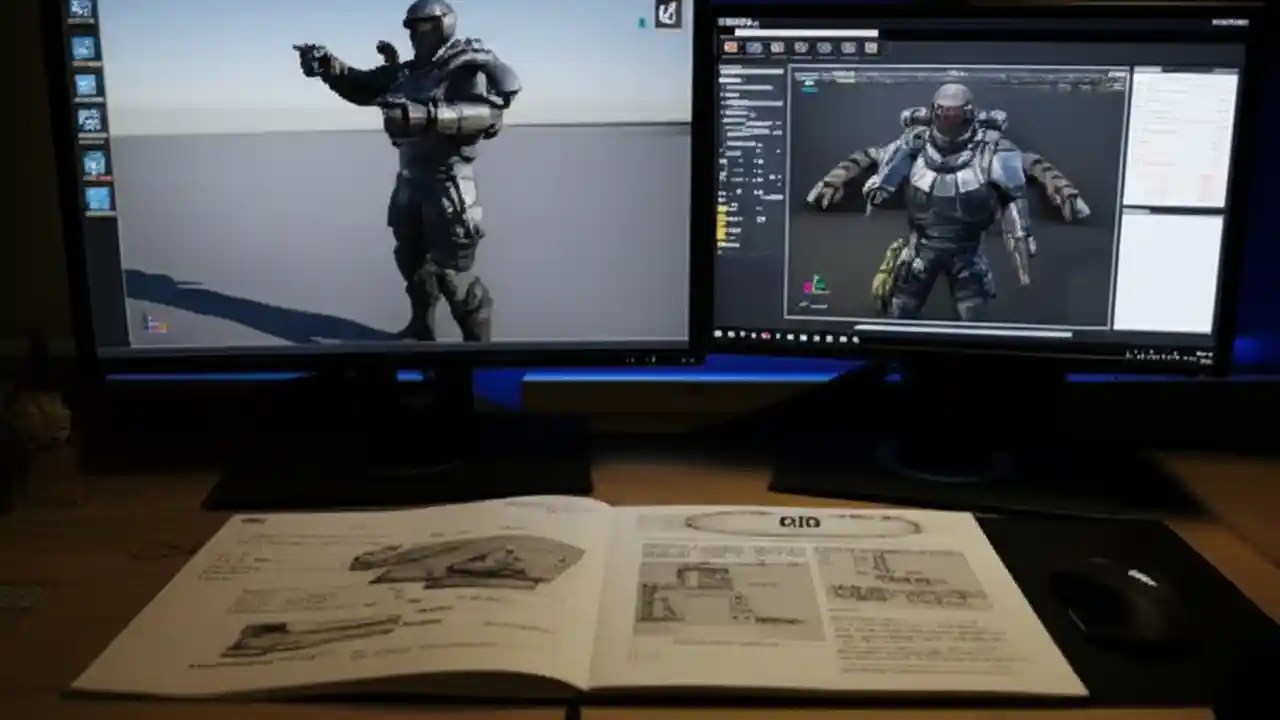Select the rightmost toolbar icon above the viewport
Screen dimensions: 1280x720
(x=871, y=47)
